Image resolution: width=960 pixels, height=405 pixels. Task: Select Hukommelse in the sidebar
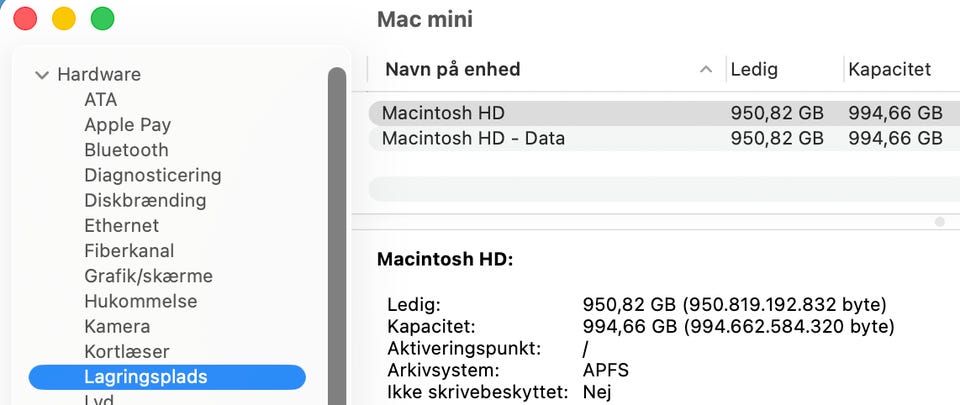[140, 301]
